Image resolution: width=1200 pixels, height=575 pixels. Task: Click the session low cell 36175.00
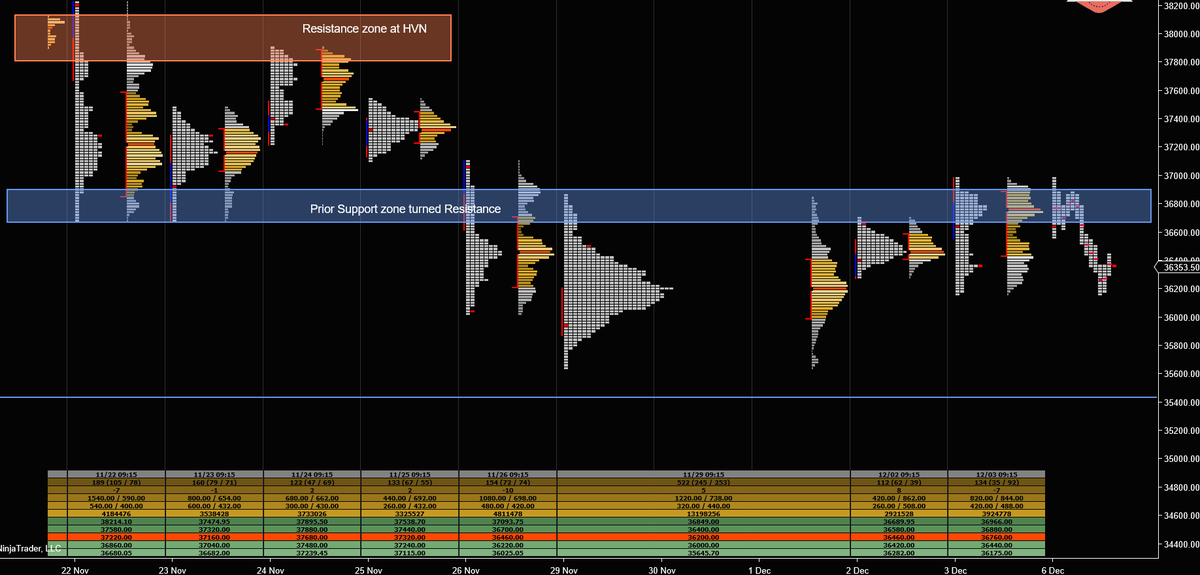pyautogui.click(x=996, y=553)
